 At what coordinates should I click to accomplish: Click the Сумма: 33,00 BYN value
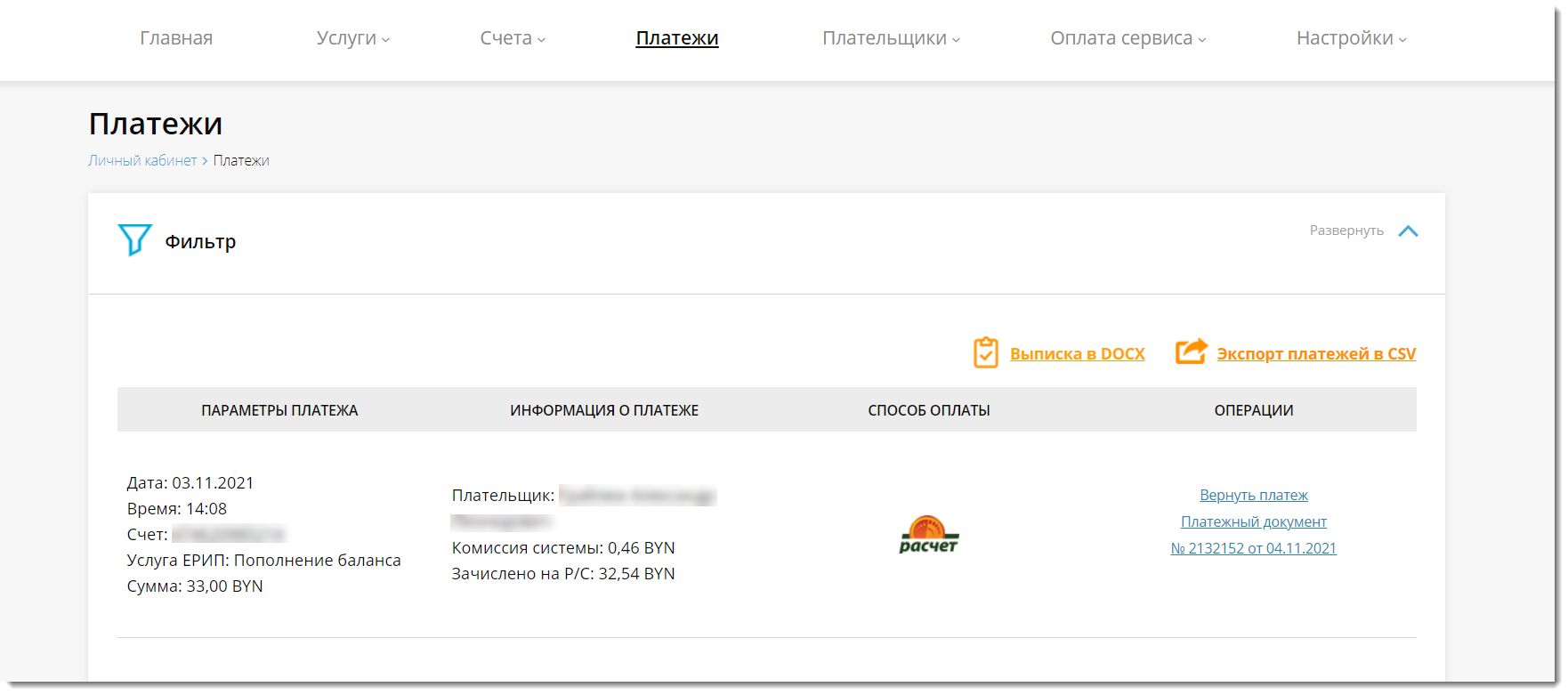click(x=195, y=586)
